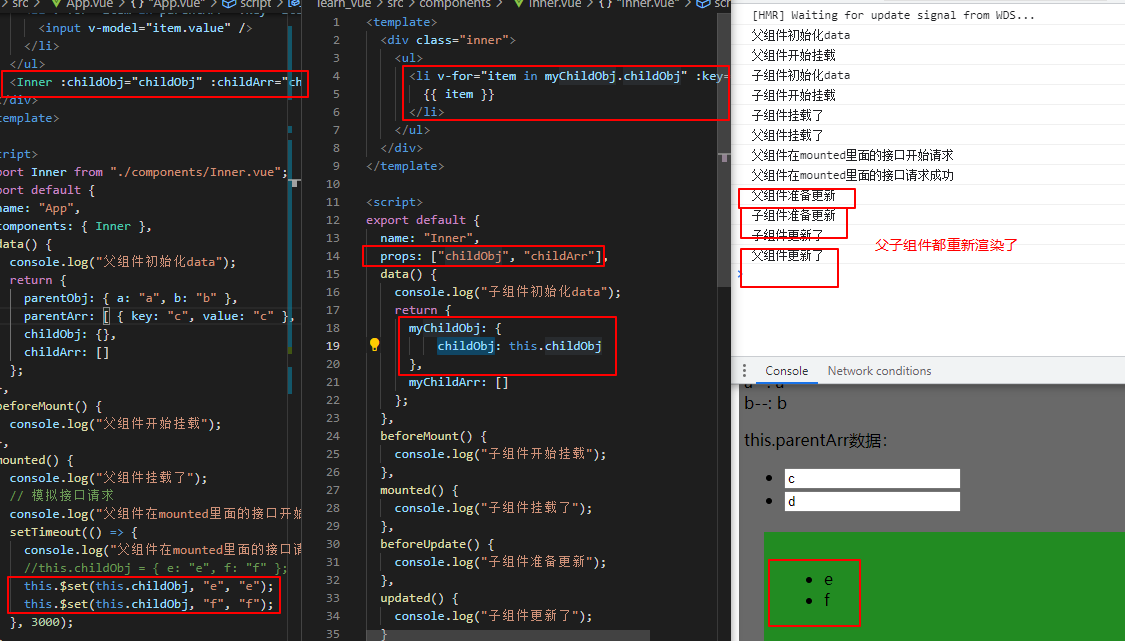Click line number 30 in the Inner.vue gutter

(333, 544)
